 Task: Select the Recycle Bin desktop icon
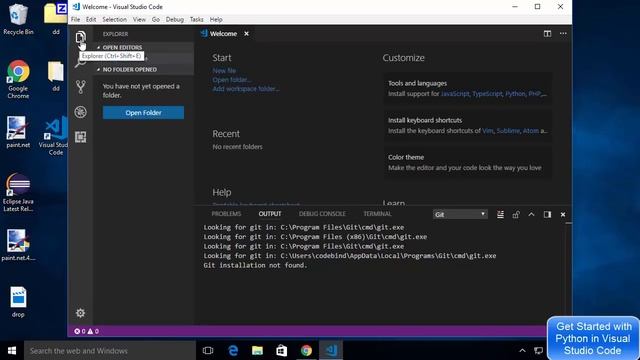(18, 19)
